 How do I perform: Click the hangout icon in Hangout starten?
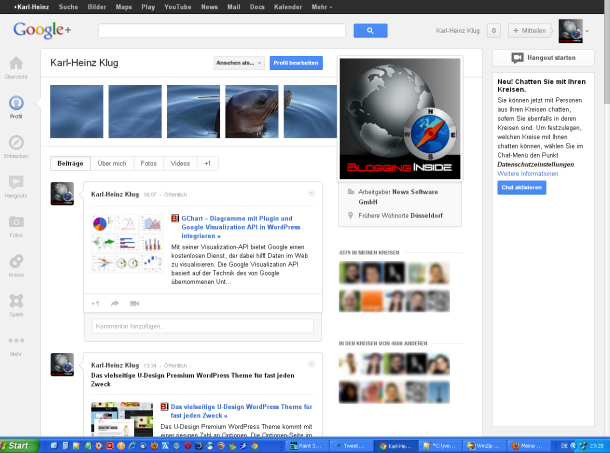click(517, 58)
